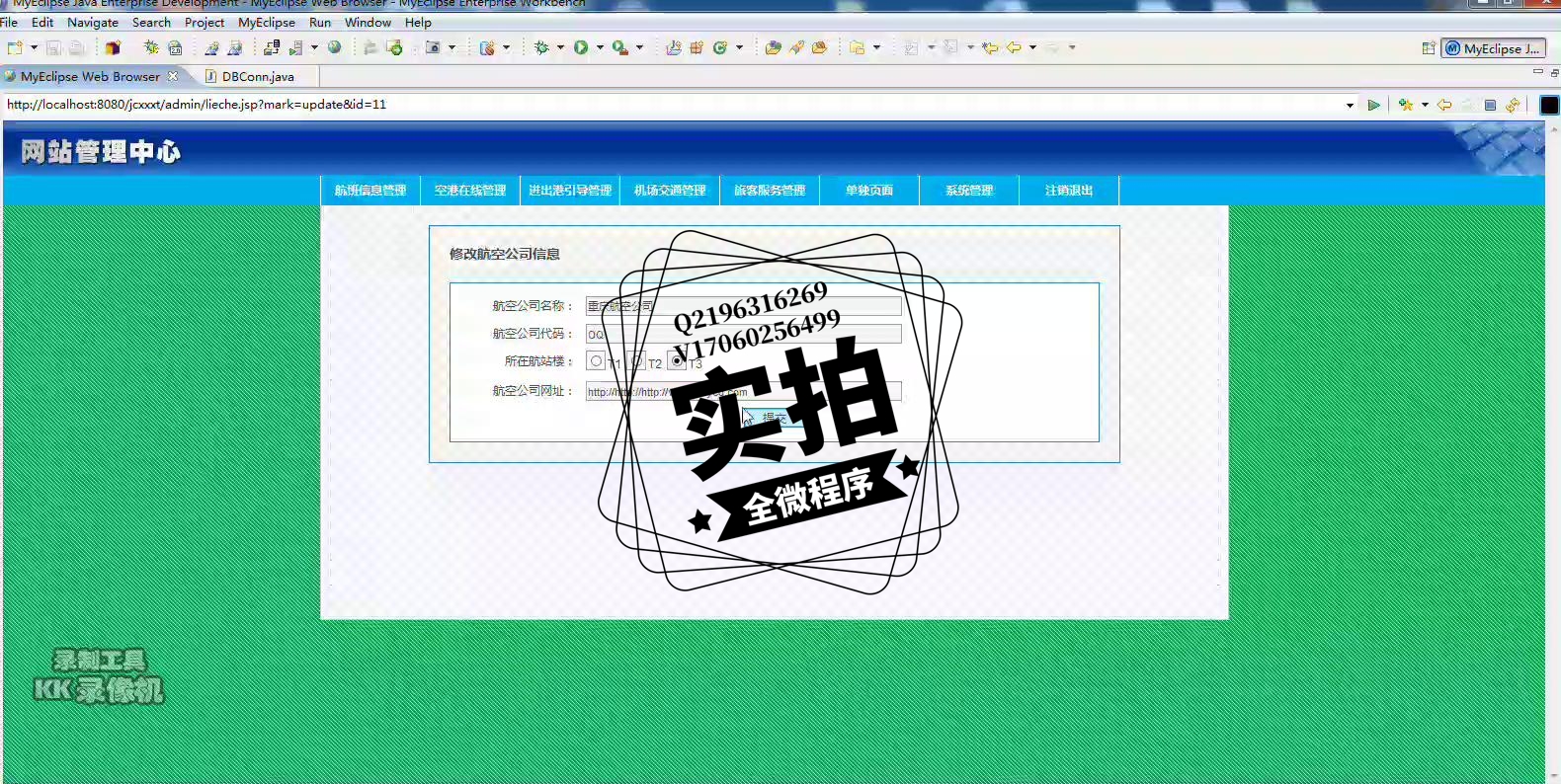This screenshot has width=1561, height=784.
Task: Open the Search menu
Action: (x=151, y=22)
